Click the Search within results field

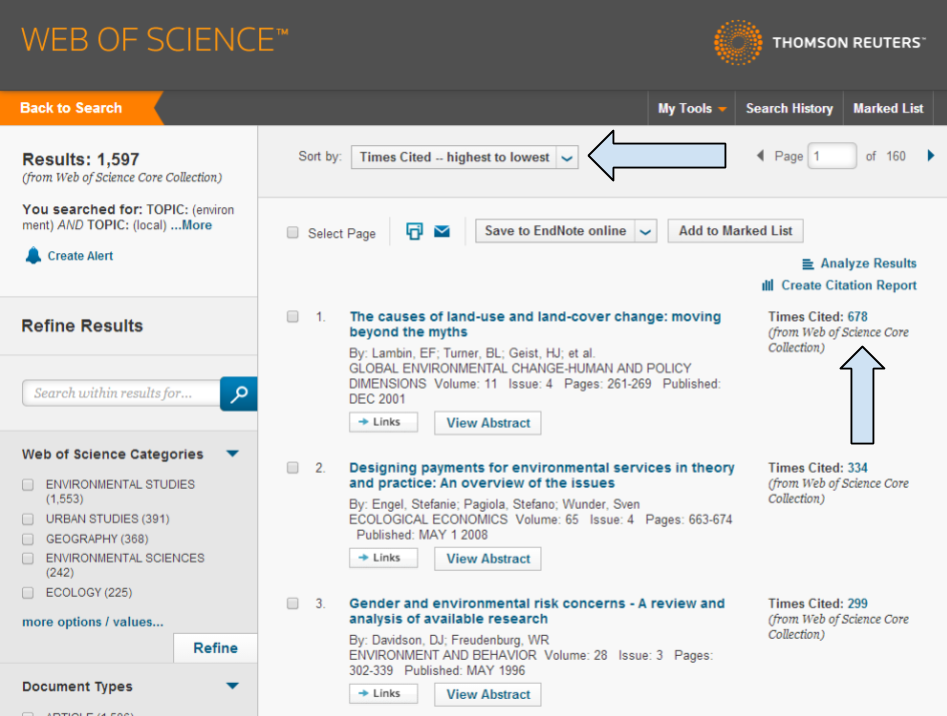pos(121,393)
